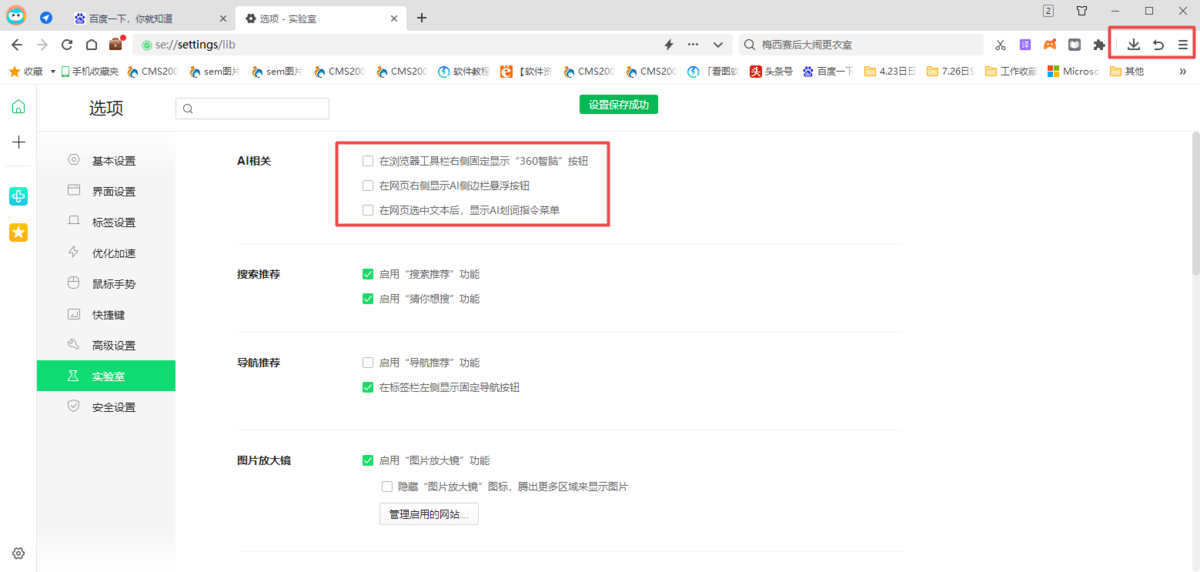Reload the page with the refresh icon
The height and width of the screenshot is (572, 1200).
pyautogui.click(x=67, y=45)
